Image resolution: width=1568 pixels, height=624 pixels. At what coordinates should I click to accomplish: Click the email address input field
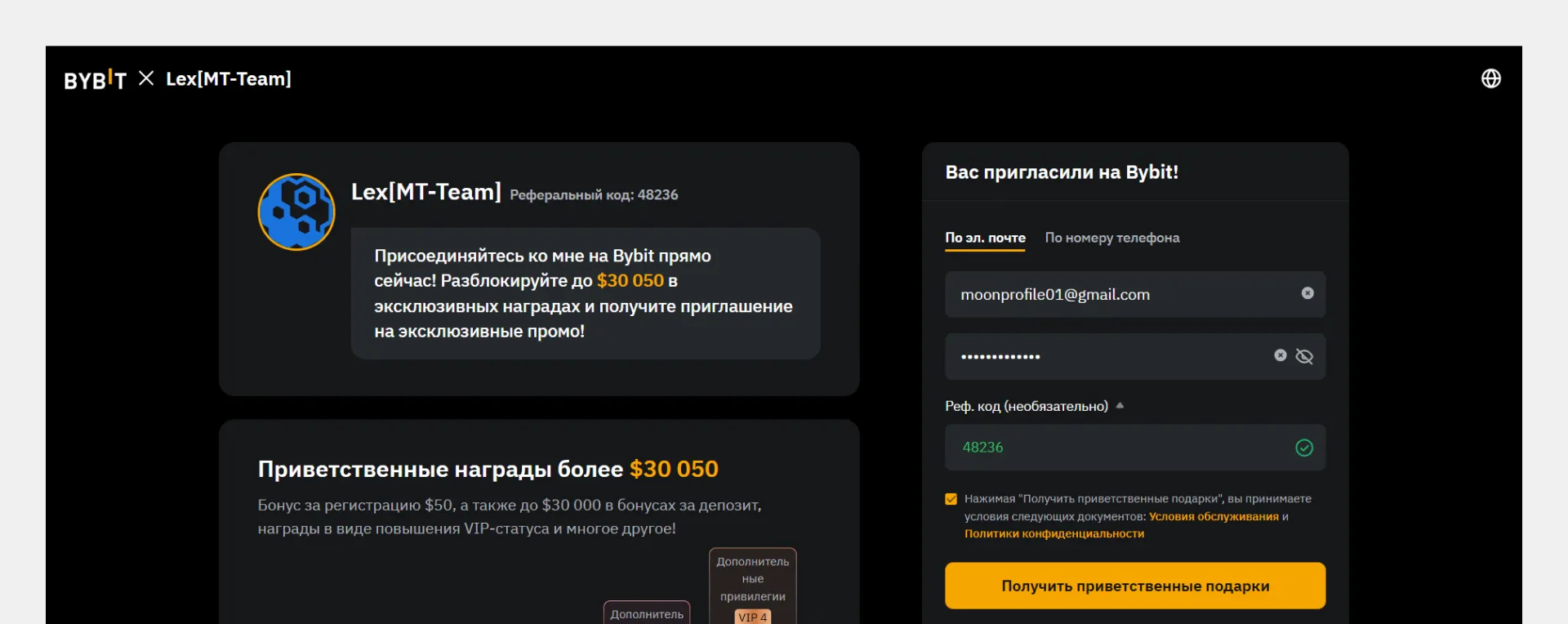(1119, 294)
